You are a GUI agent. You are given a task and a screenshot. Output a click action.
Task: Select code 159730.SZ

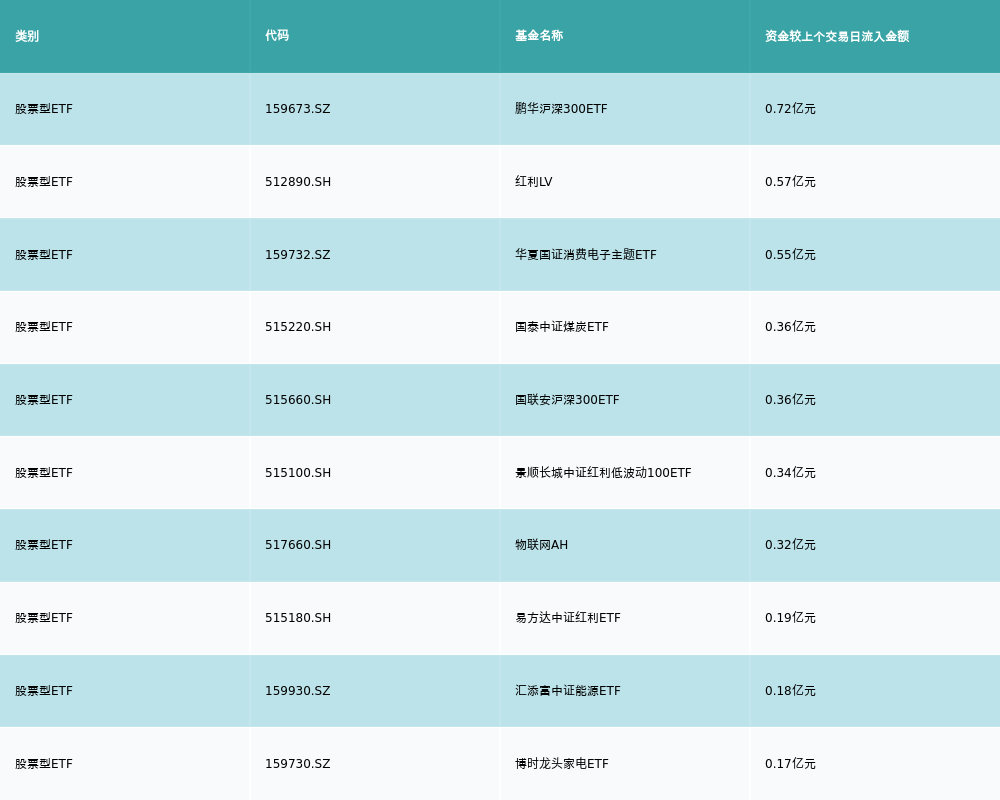(298, 764)
